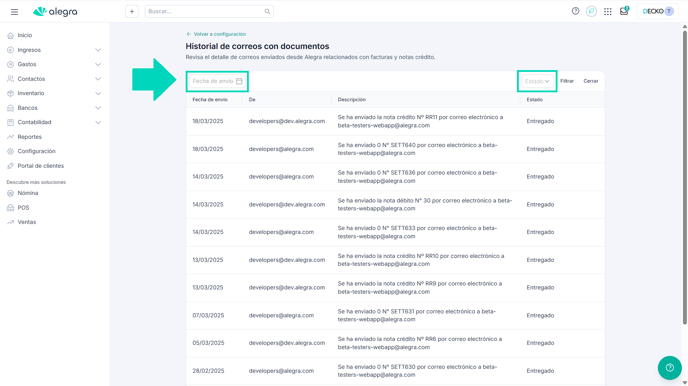Click the description mentioning nota crédito RR9
Screen dimensions: 688x386
(420, 288)
